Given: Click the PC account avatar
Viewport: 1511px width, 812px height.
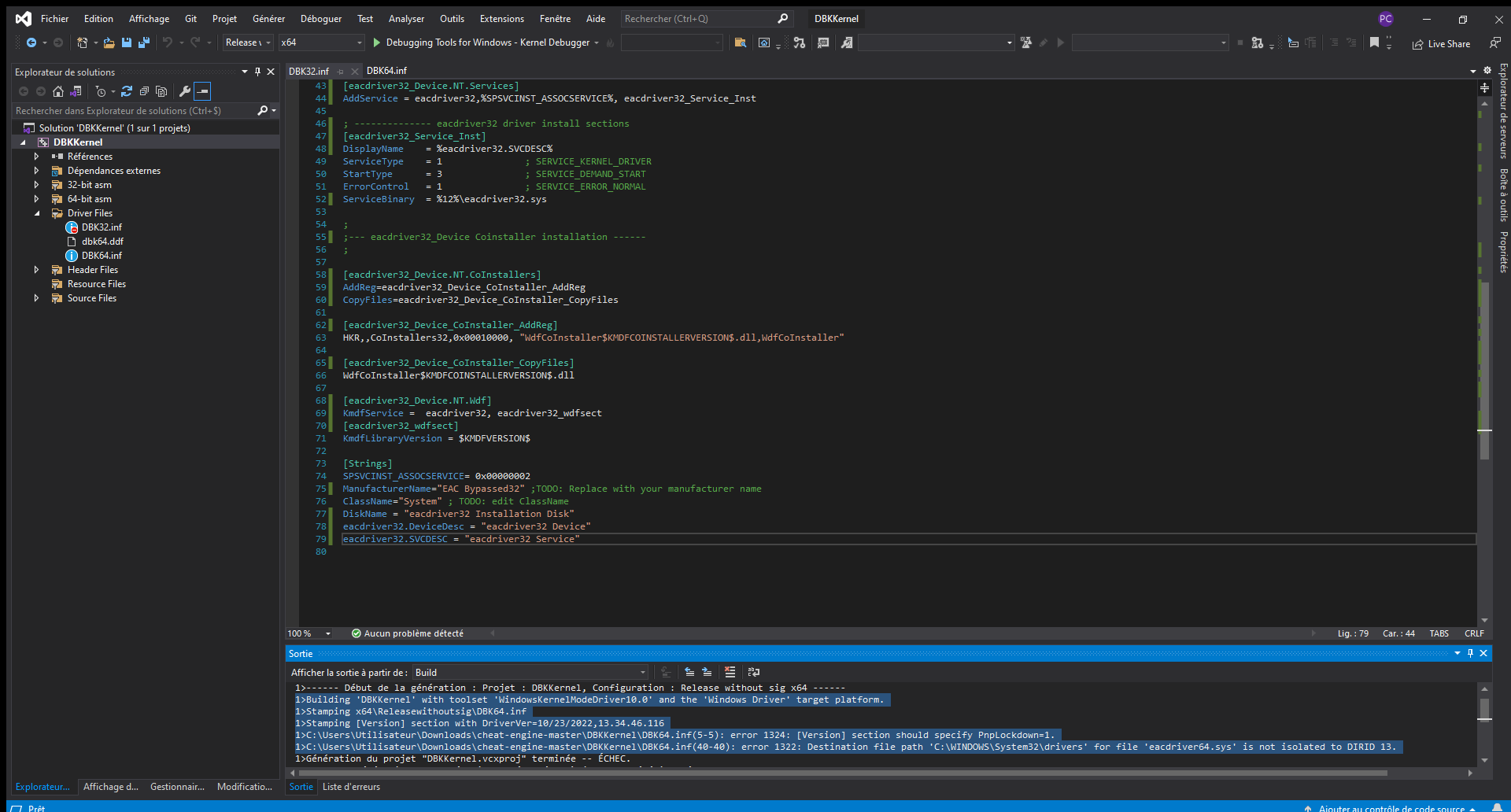Looking at the screenshot, I should pos(1386,19).
